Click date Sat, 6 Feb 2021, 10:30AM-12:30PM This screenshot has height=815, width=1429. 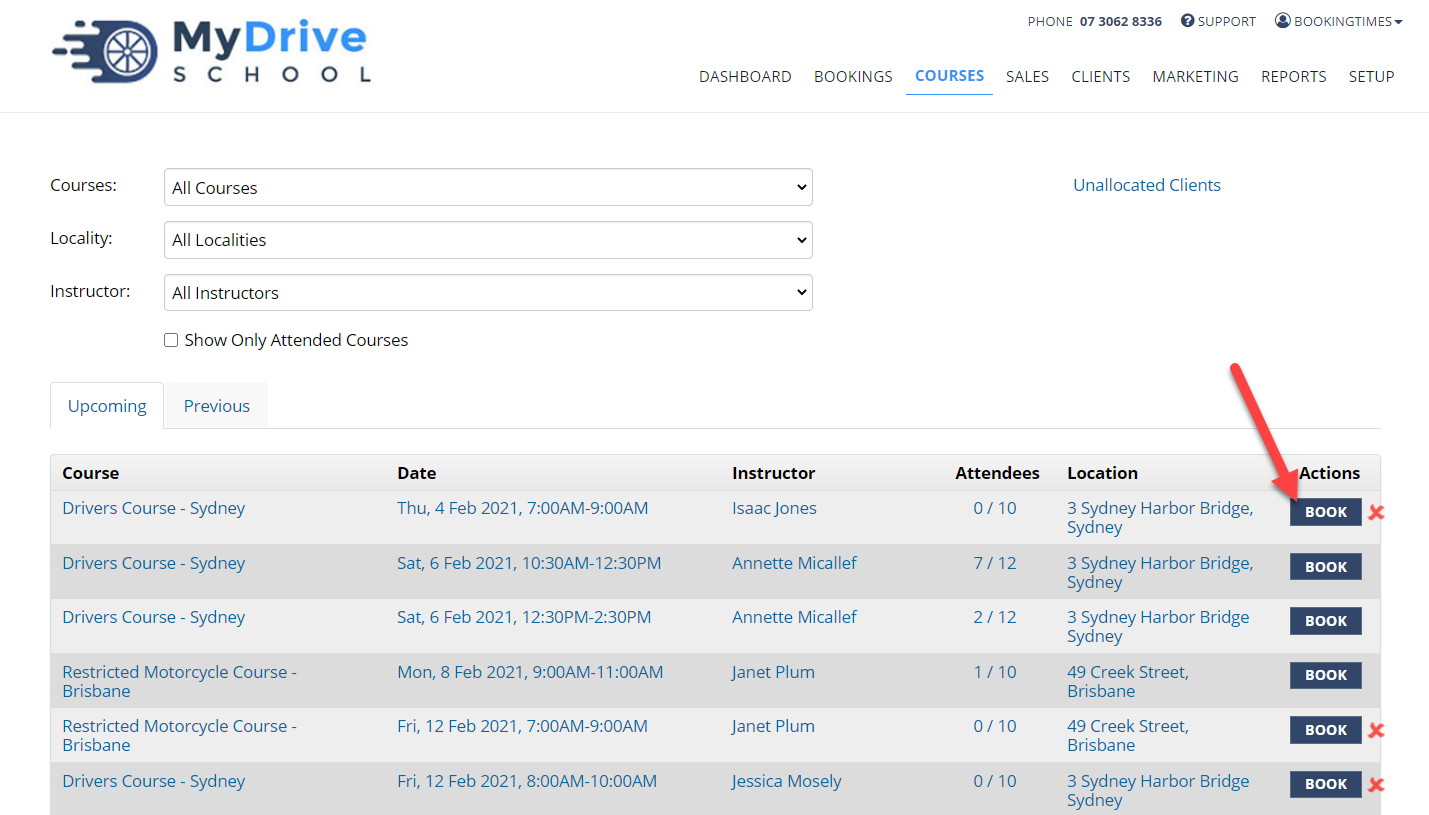coord(529,563)
